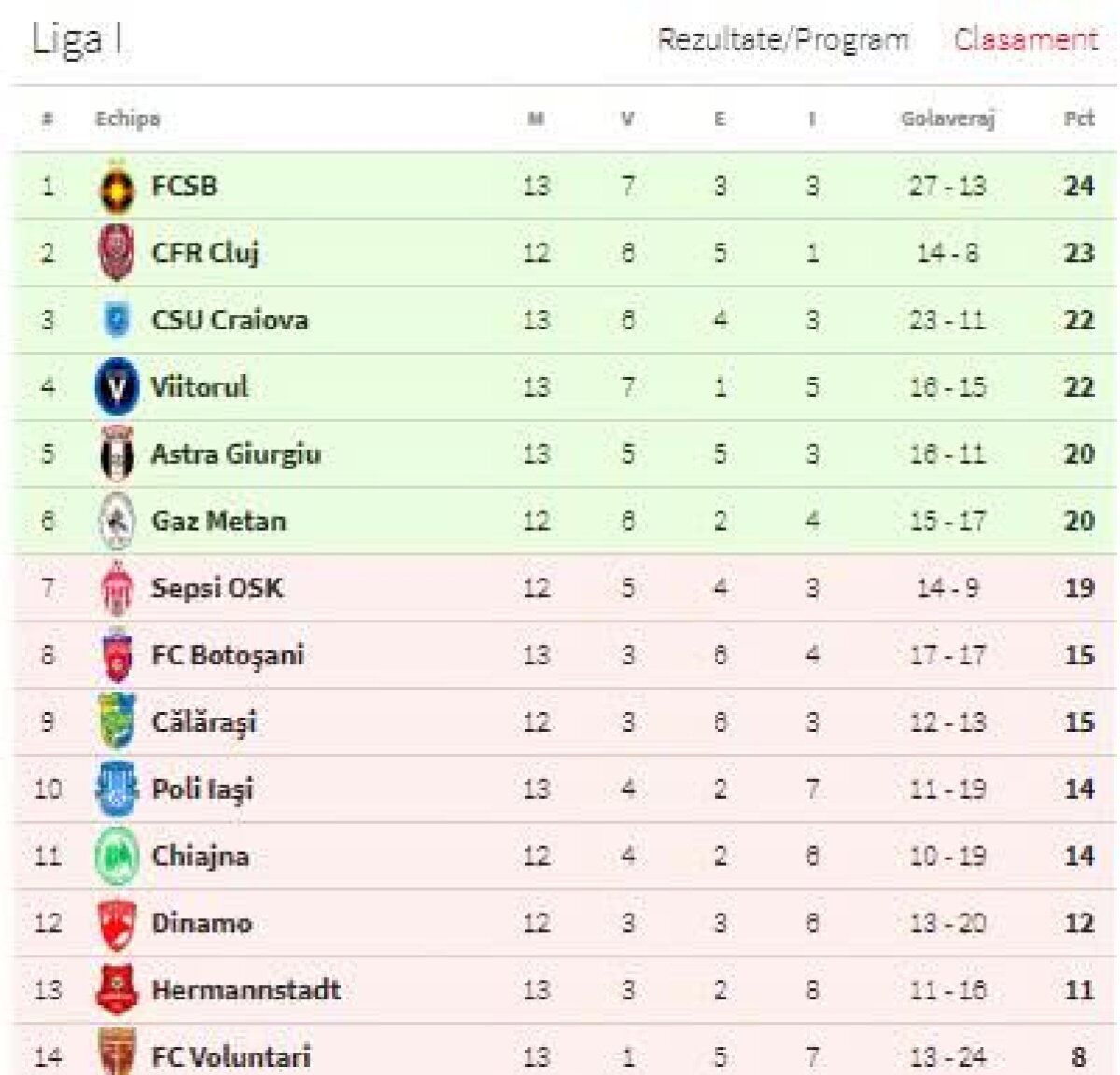Click the Dinamo team name link
Viewport: 1120px width, 1075px height.
202,924
